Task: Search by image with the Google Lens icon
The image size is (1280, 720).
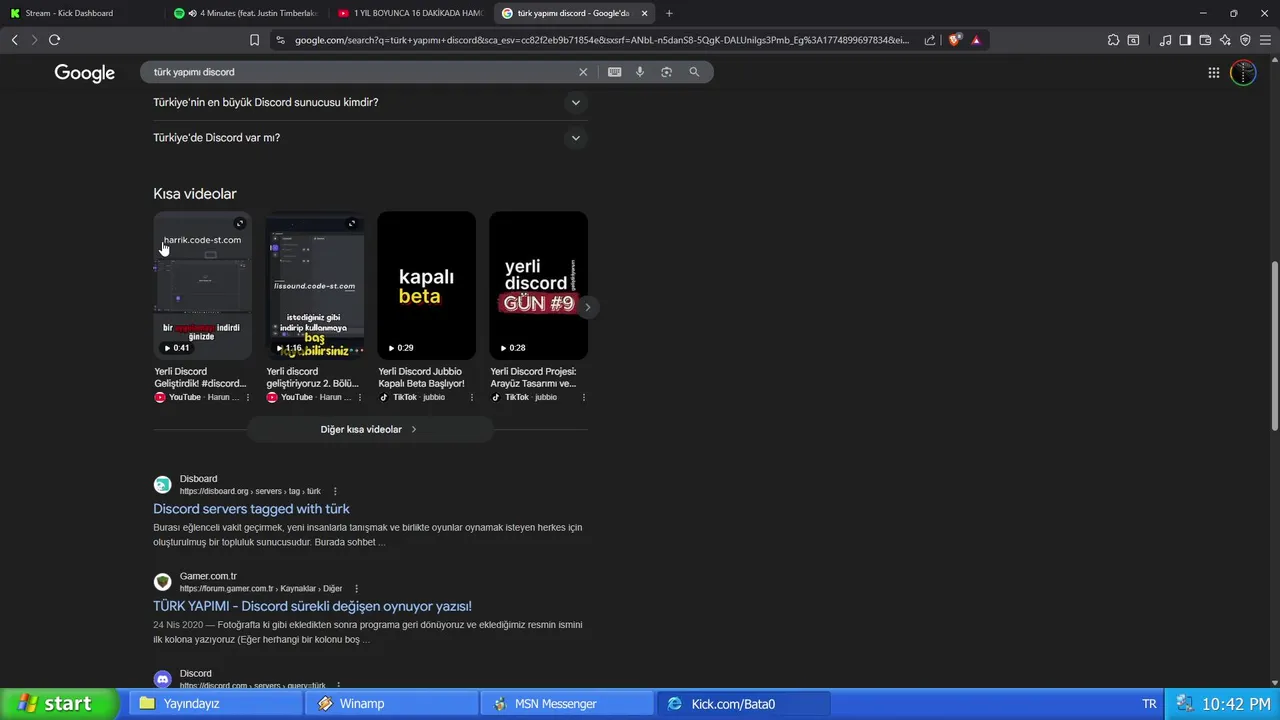Action: click(x=666, y=72)
